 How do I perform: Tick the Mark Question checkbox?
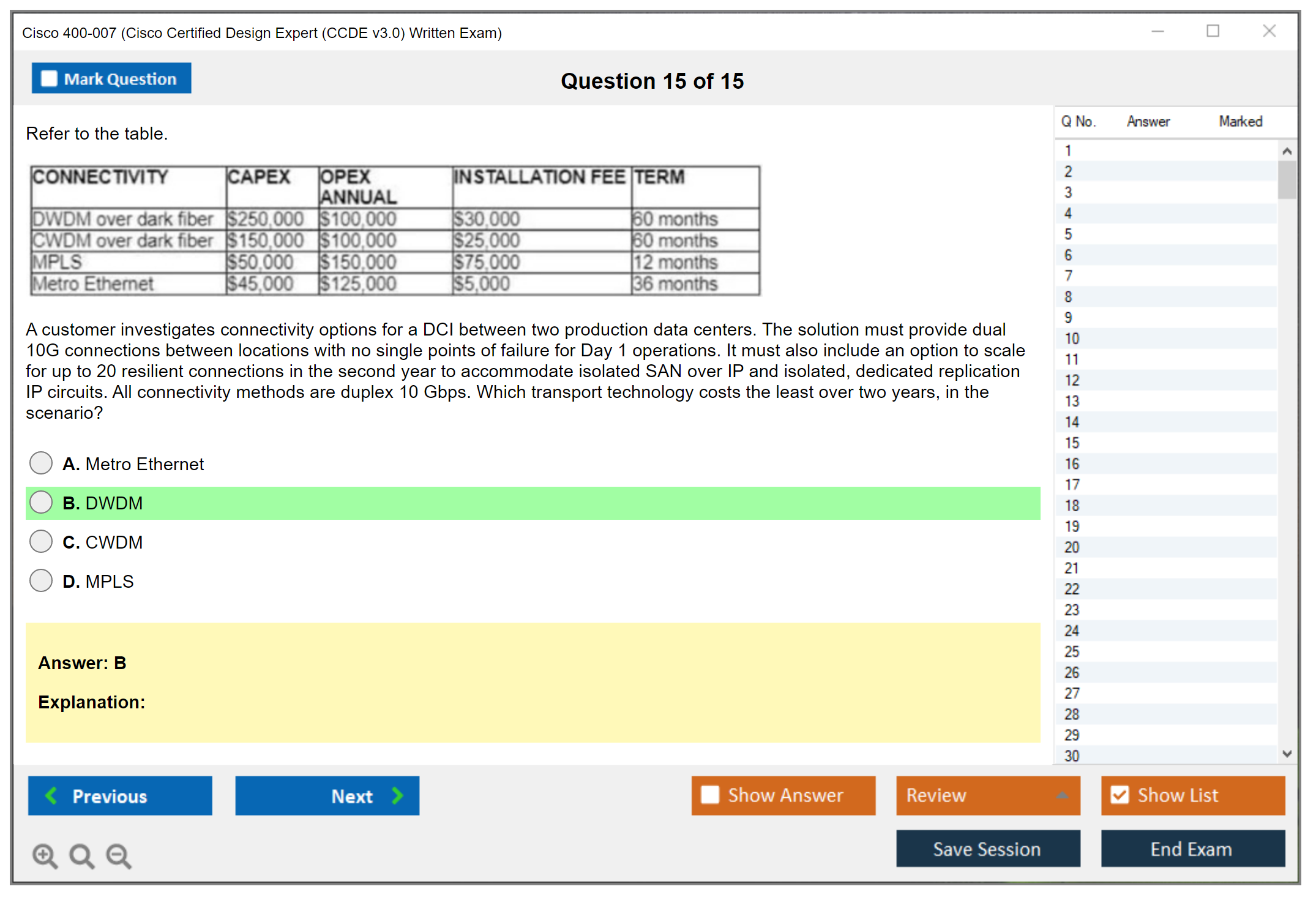point(49,79)
